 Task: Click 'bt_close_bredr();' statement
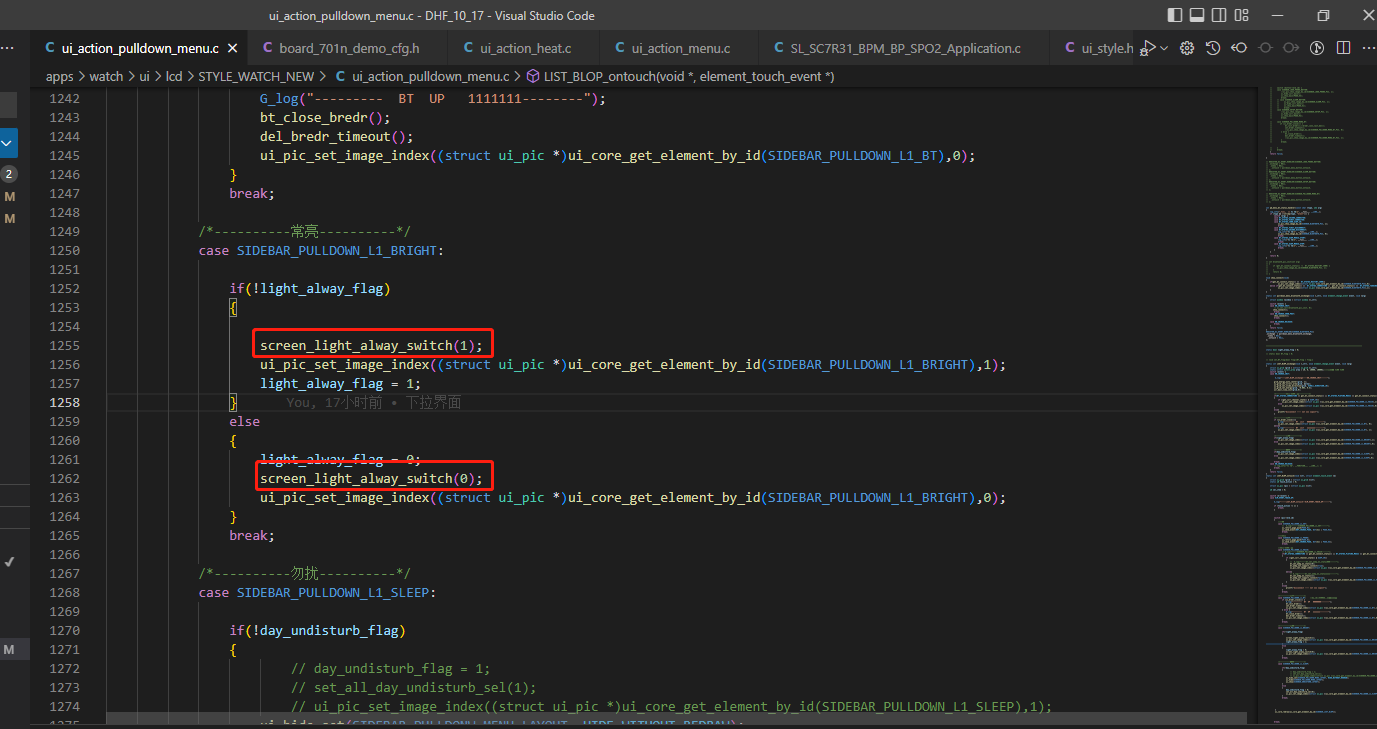pos(325,117)
